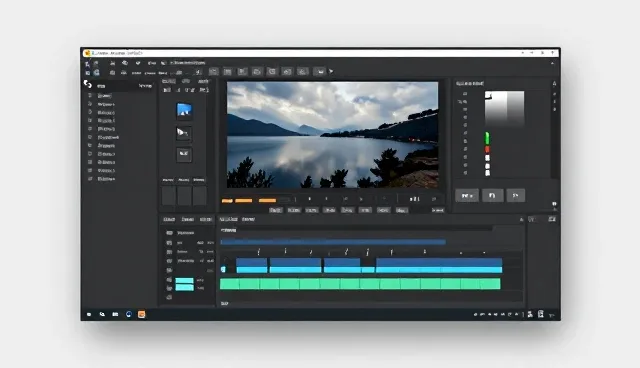Click the small cyan marker at timeline start

[x=223, y=269]
